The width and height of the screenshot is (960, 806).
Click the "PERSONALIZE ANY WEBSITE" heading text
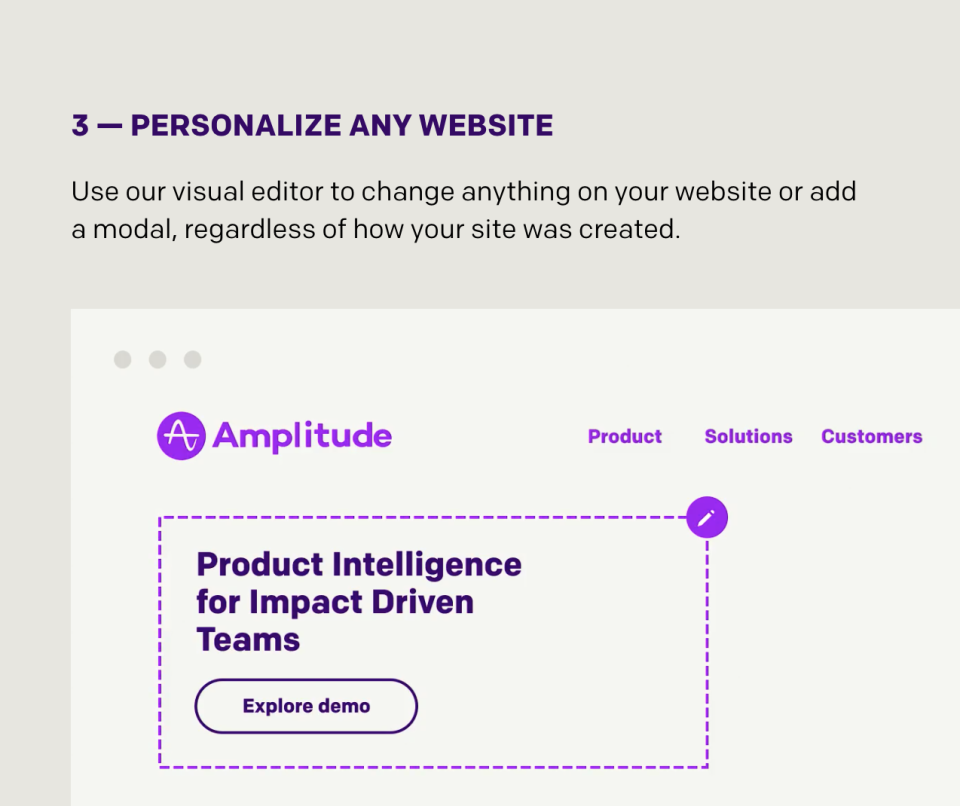(x=342, y=126)
